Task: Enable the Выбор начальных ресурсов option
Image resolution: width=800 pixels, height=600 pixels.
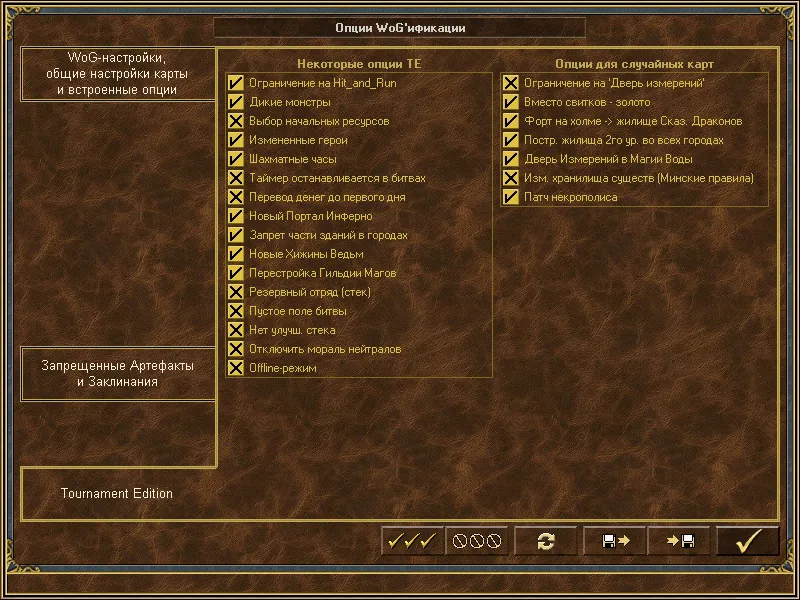Action: pos(236,121)
